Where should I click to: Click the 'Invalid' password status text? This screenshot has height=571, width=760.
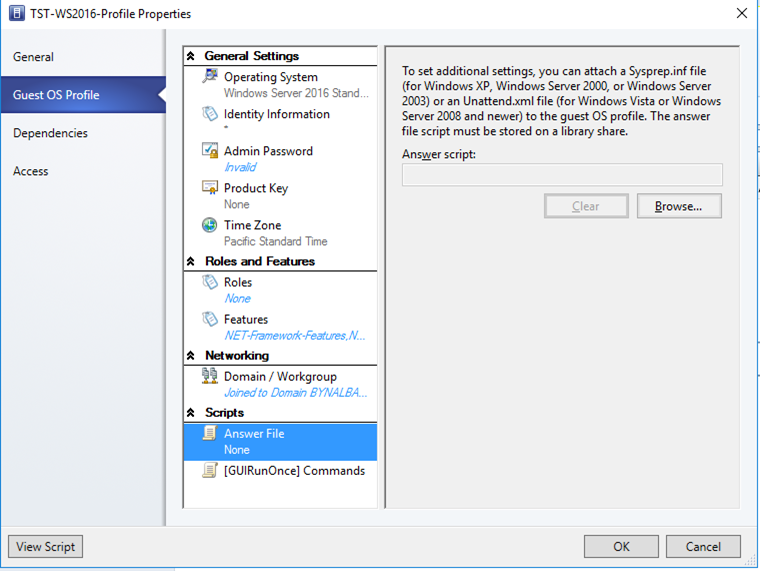coord(240,167)
